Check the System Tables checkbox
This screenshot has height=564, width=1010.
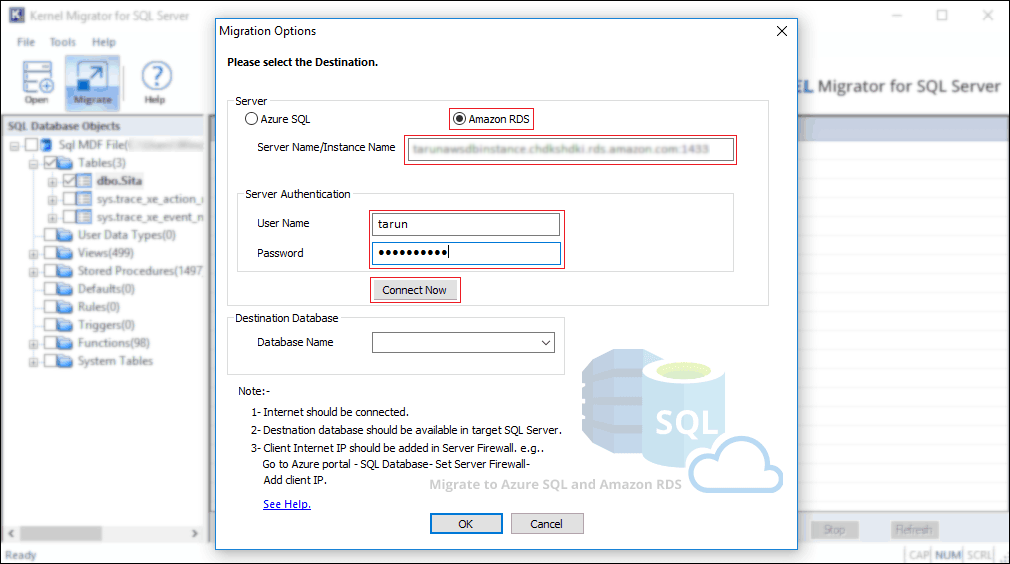50,361
